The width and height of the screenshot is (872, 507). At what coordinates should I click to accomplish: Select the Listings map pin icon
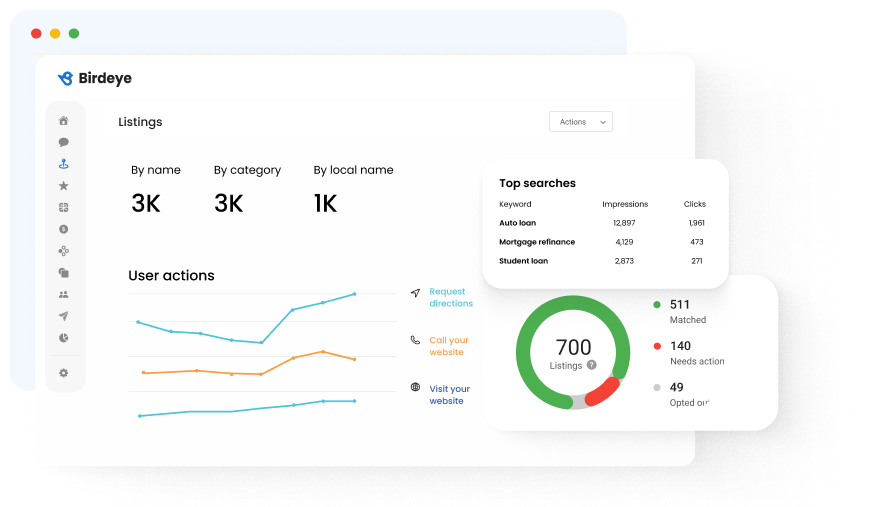point(63,164)
